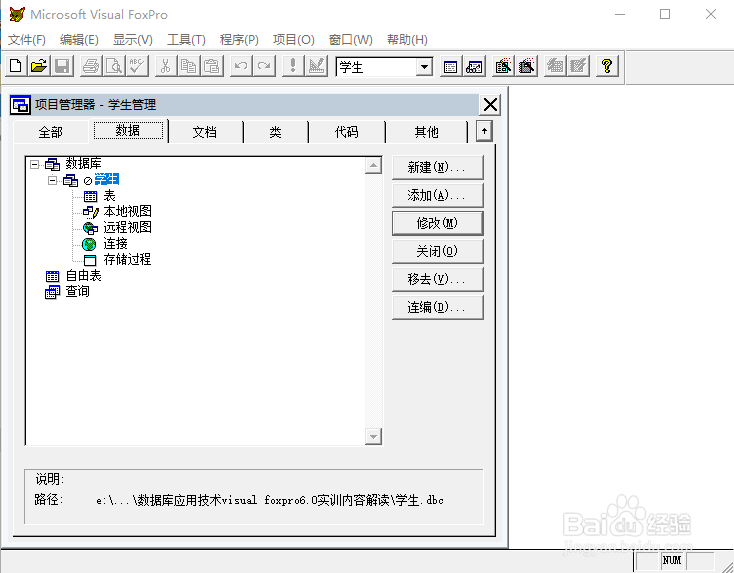Click the Print toolbar icon

91,66
